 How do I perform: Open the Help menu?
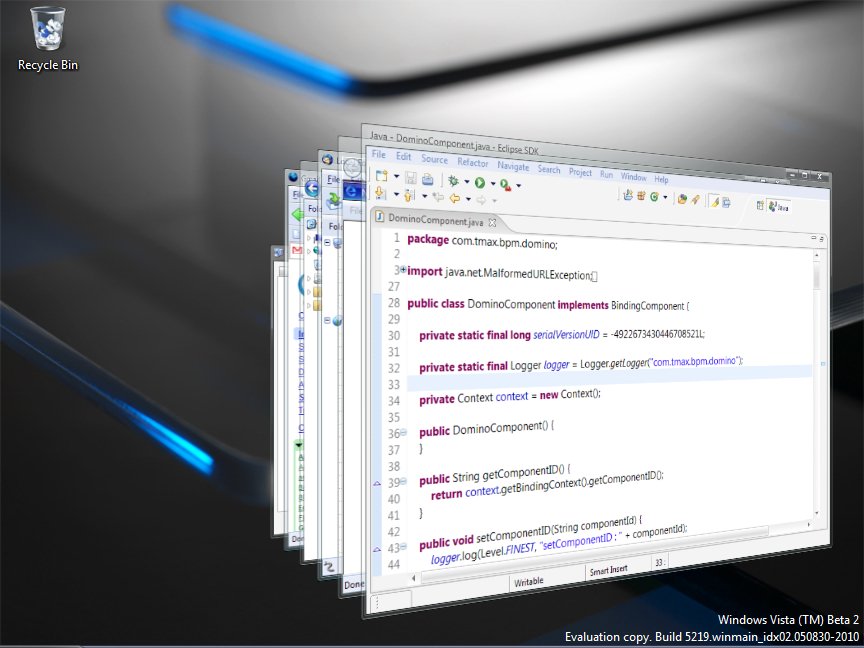click(x=661, y=179)
